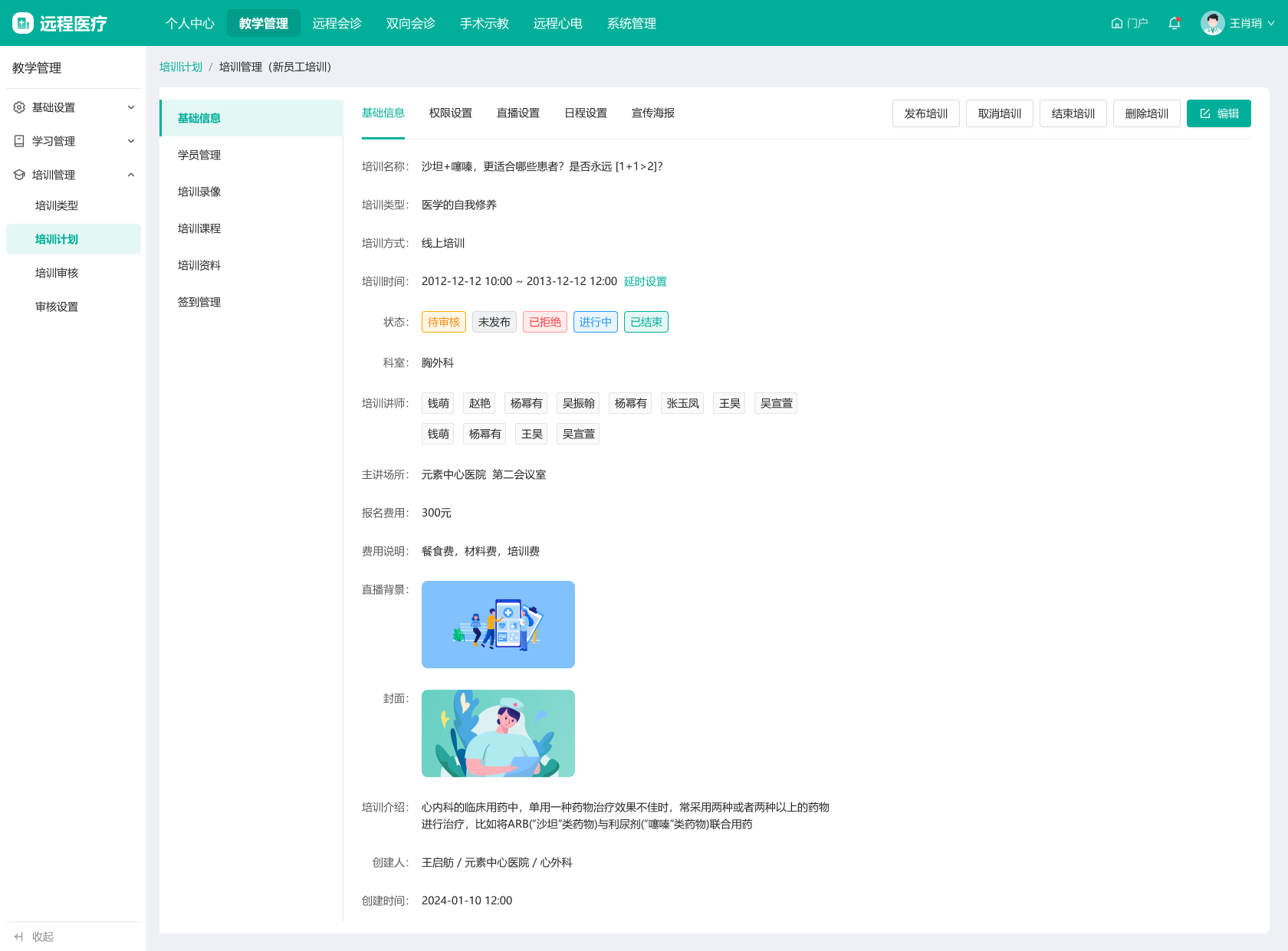The image size is (1288, 951).
Task: Click the user avatar image
Action: point(1212,23)
